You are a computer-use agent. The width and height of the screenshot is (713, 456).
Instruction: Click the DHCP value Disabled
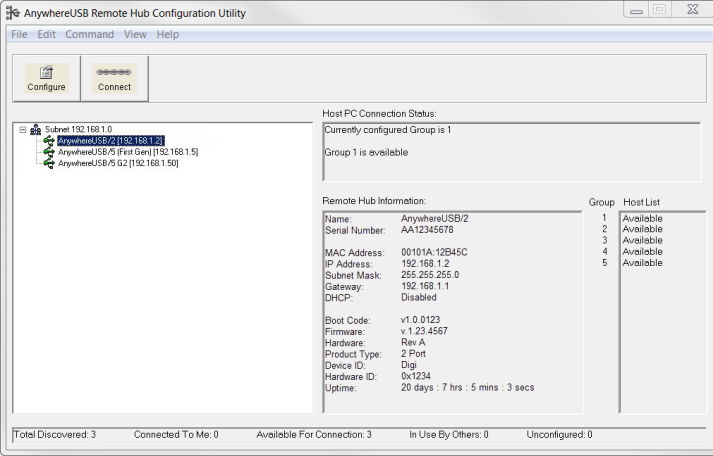click(419, 297)
